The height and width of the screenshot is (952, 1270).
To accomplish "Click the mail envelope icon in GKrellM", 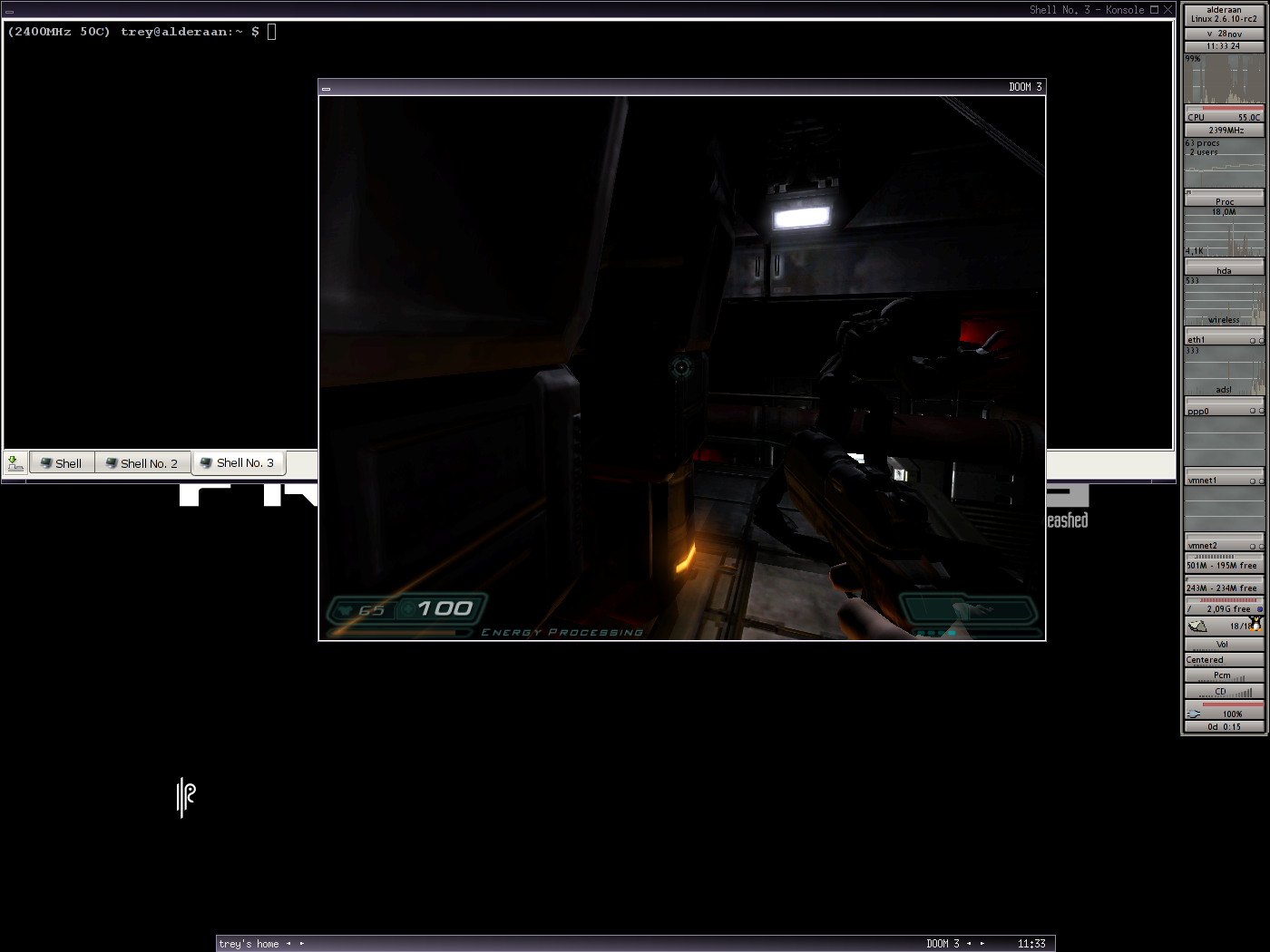I will click(x=1197, y=626).
